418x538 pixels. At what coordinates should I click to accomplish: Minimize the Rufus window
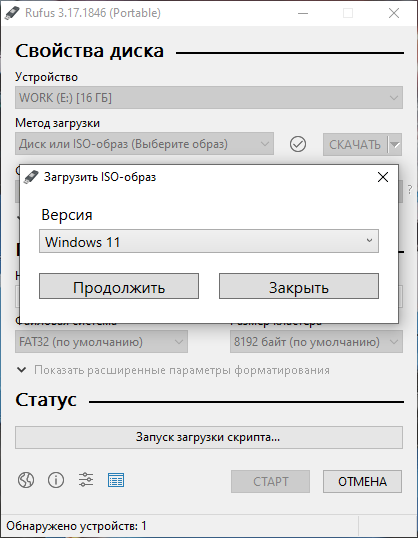303,13
